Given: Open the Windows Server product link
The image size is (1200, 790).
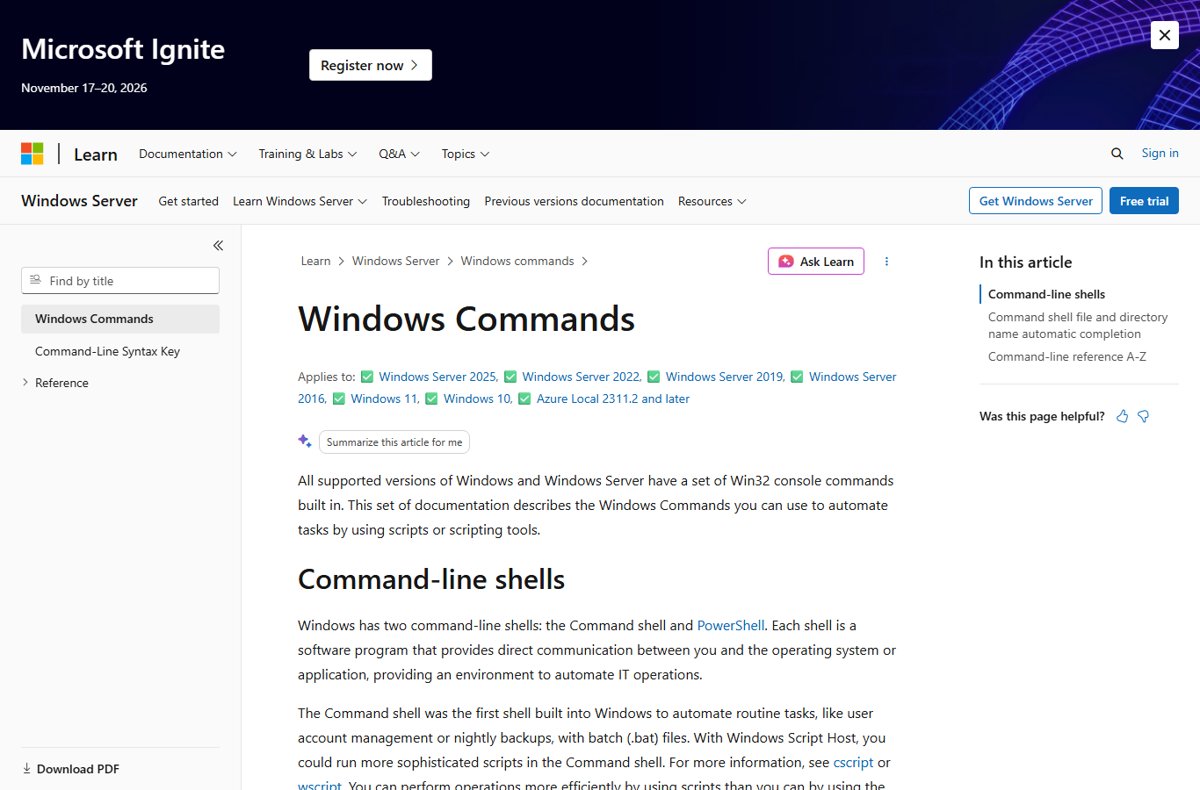Looking at the screenshot, I should tap(79, 201).
